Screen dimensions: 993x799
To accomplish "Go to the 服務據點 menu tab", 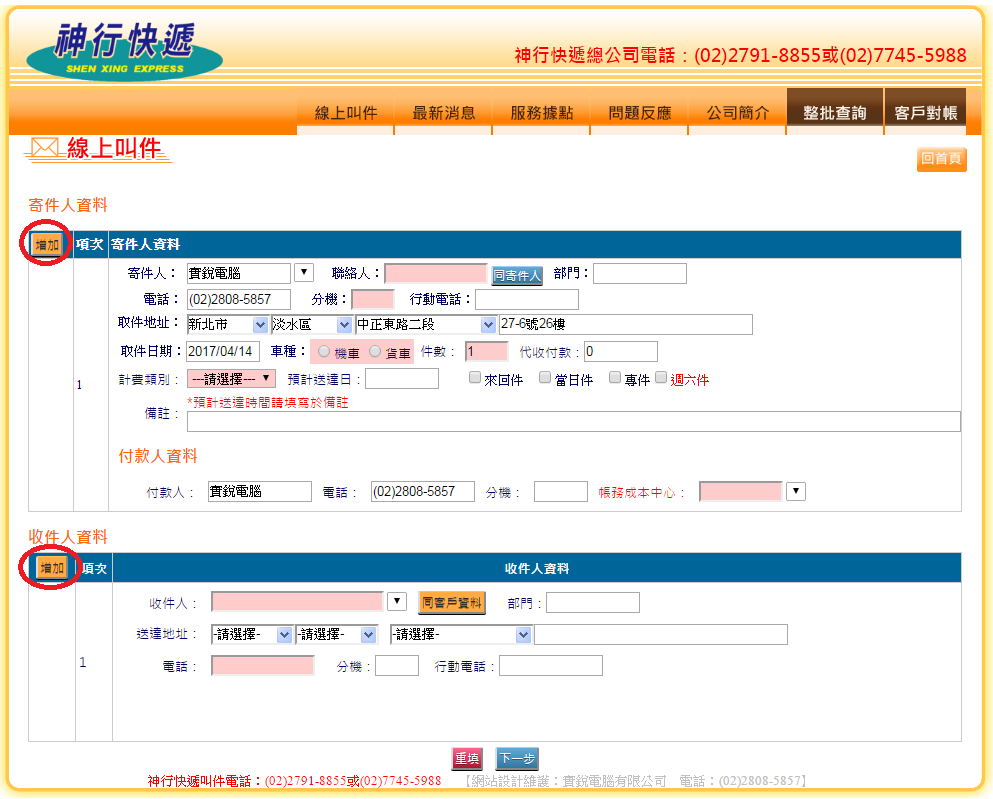I will pyautogui.click(x=541, y=113).
